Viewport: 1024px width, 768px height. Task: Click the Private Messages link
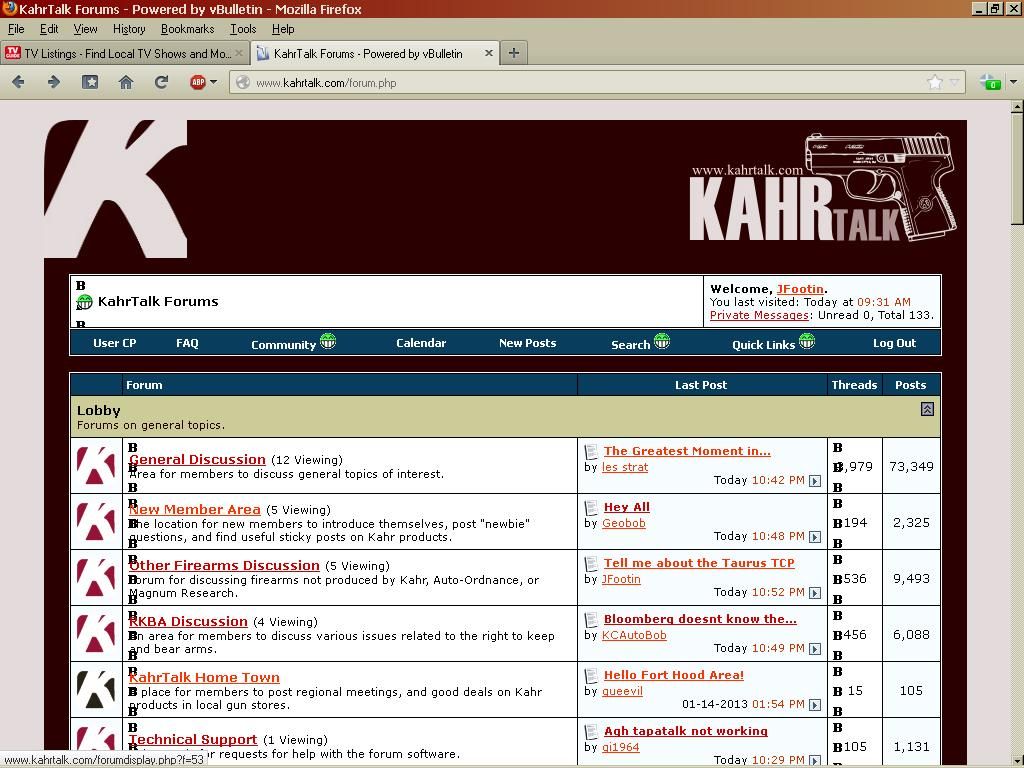(x=759, y=315)
